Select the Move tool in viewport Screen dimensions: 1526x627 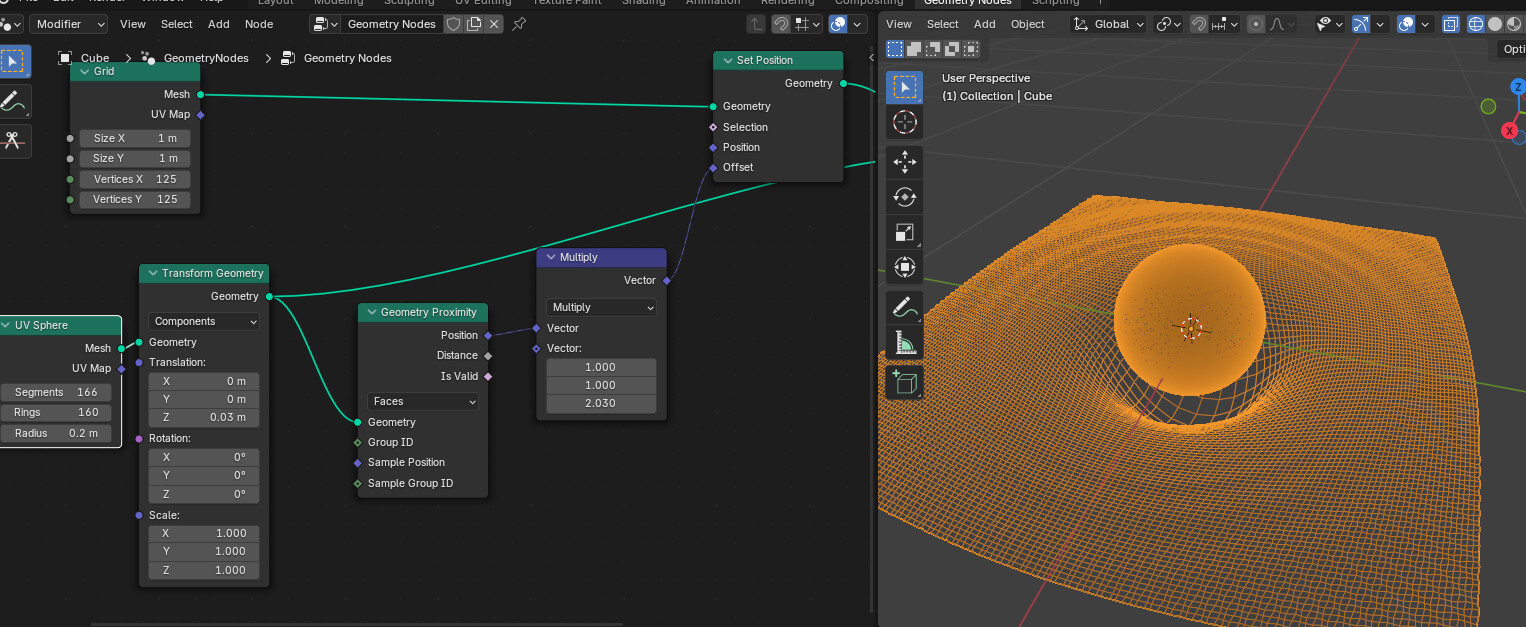point(904,162)
